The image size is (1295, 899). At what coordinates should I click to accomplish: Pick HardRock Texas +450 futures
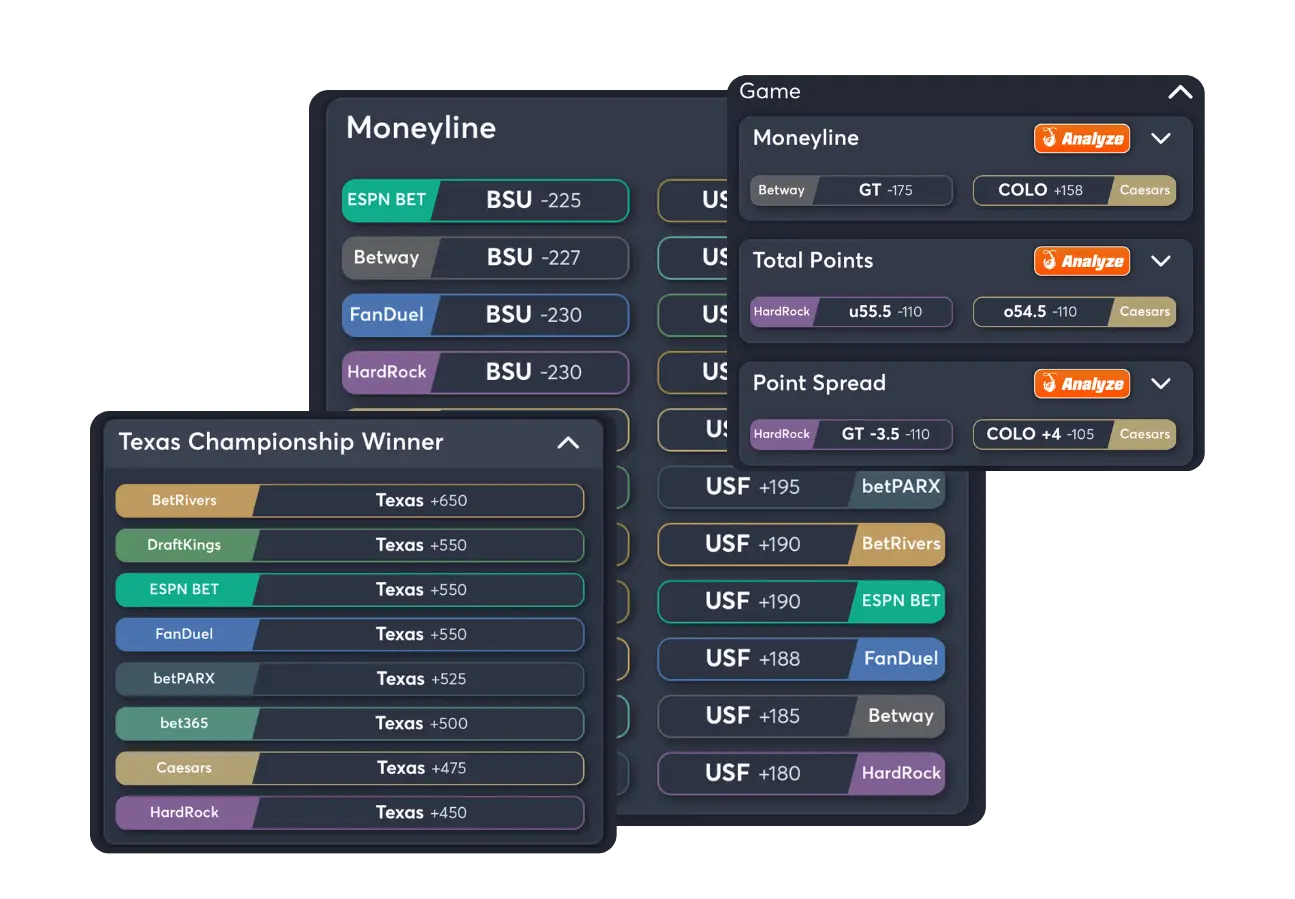point(350,812)
